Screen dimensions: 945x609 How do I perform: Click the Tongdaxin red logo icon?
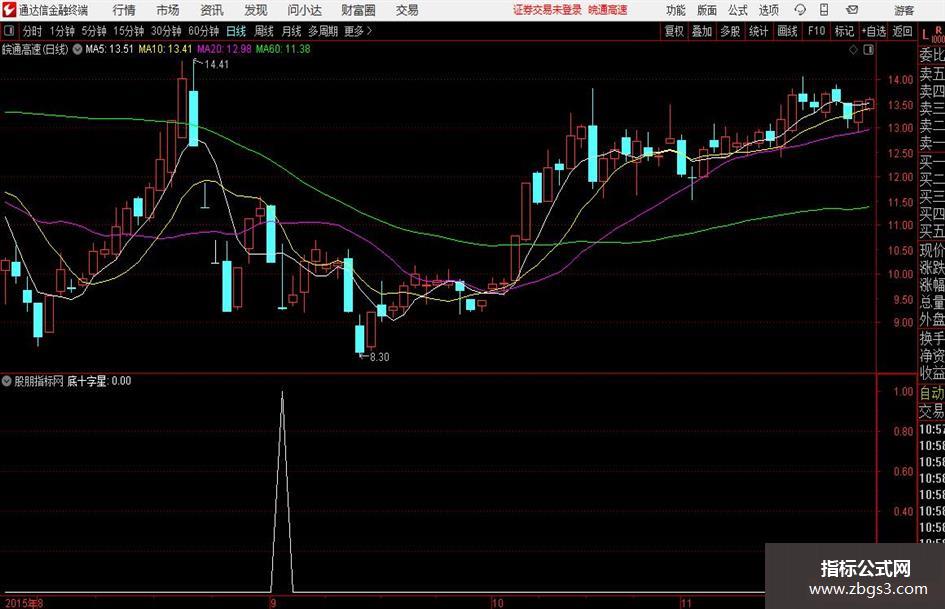(9, 10)
